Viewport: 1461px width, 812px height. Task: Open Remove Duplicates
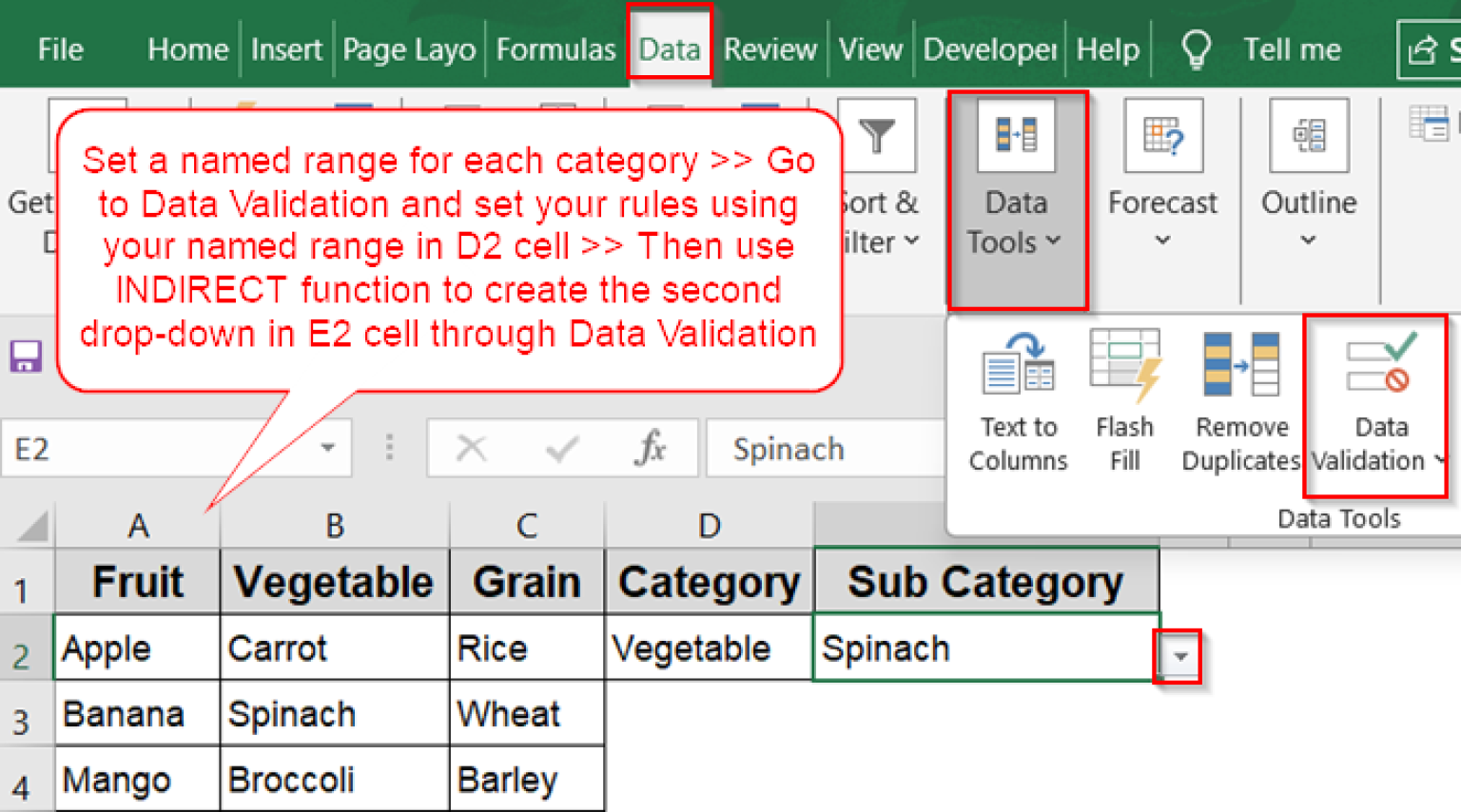coord(1239,399)
